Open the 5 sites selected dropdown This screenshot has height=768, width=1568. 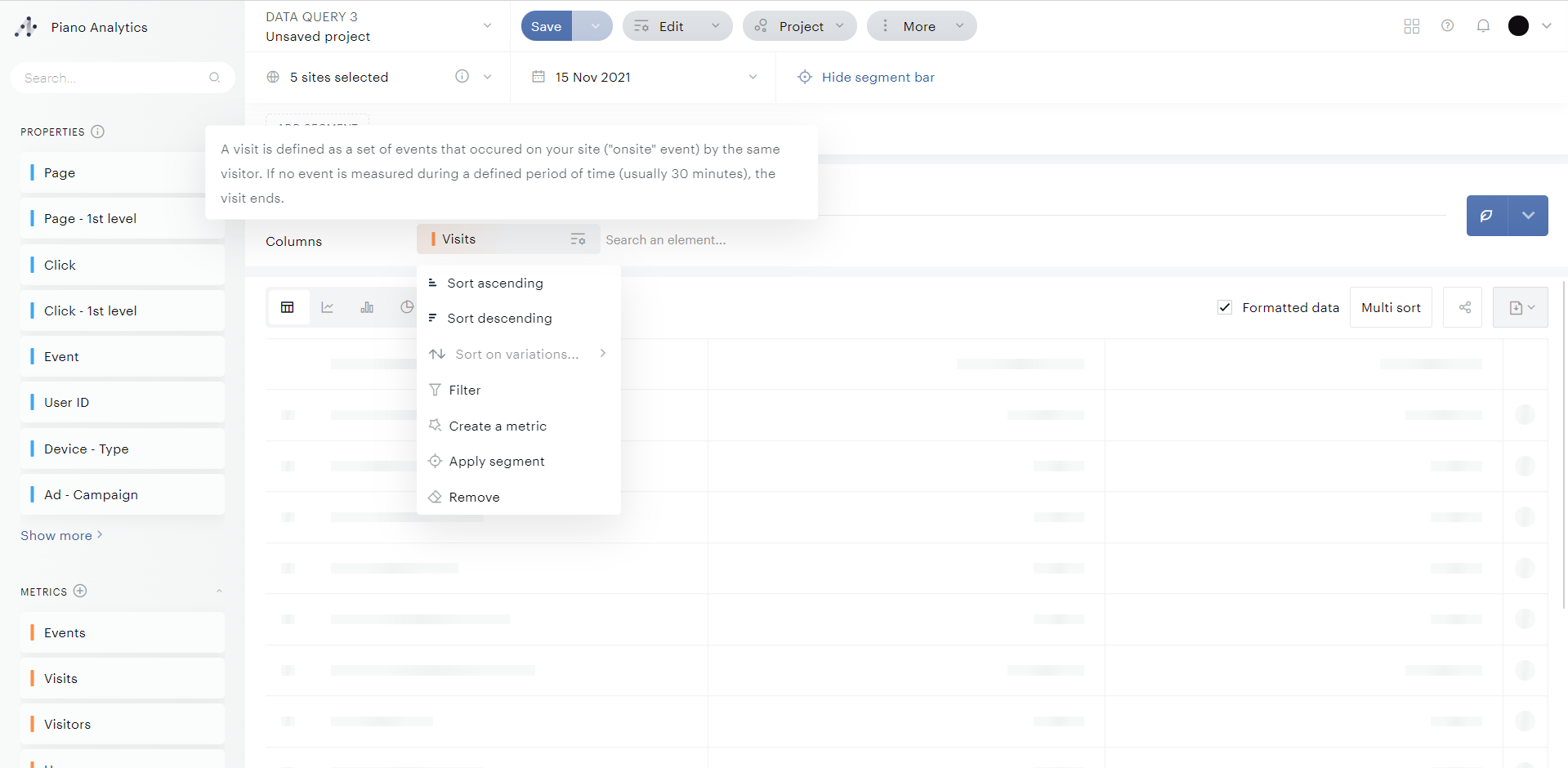[487, 77]
